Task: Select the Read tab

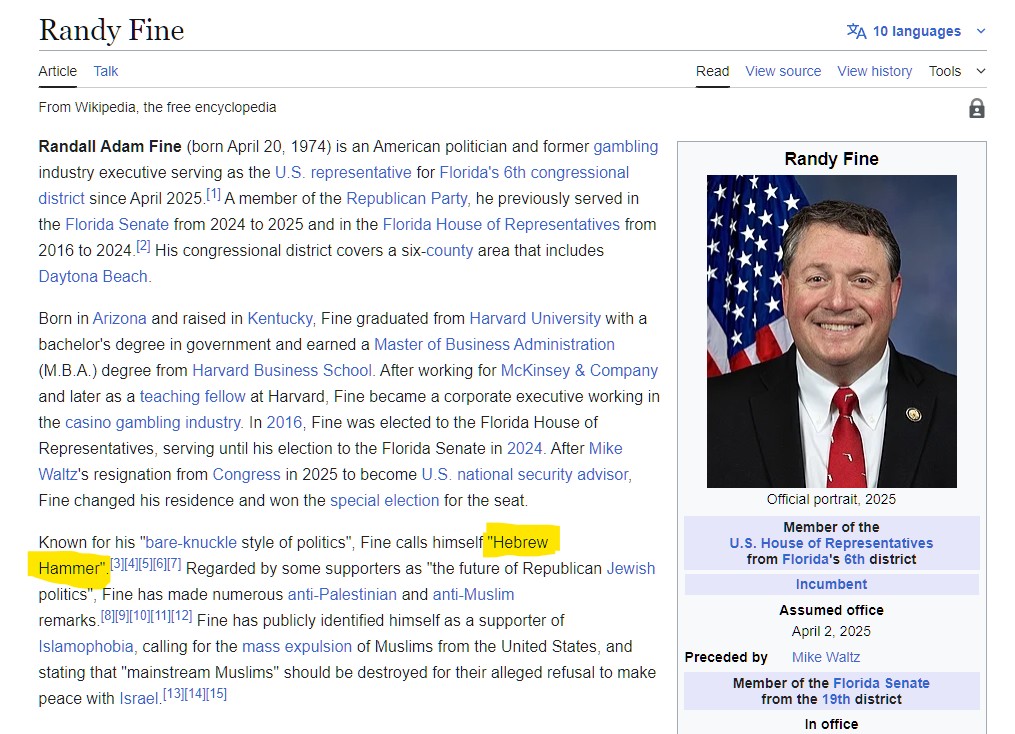Action: (x=712, y=71)
